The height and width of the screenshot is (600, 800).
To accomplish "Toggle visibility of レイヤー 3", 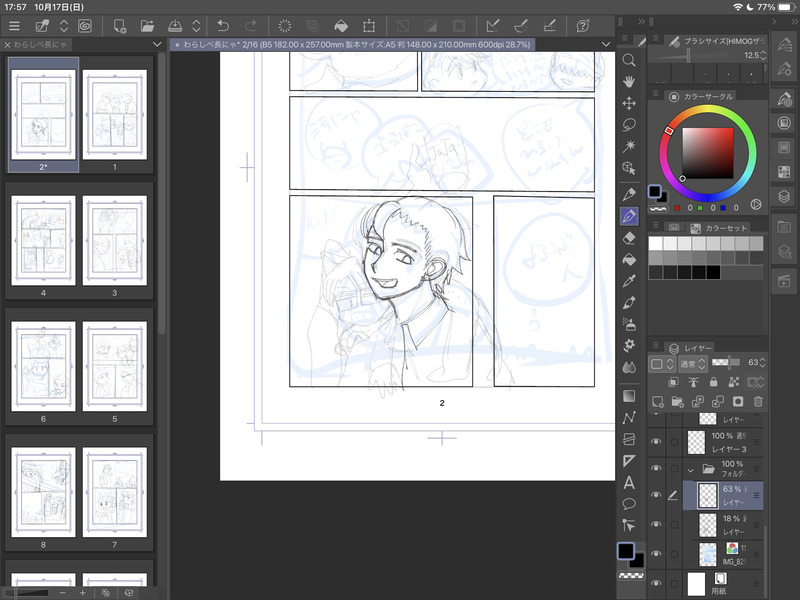I will coord(656,442).
